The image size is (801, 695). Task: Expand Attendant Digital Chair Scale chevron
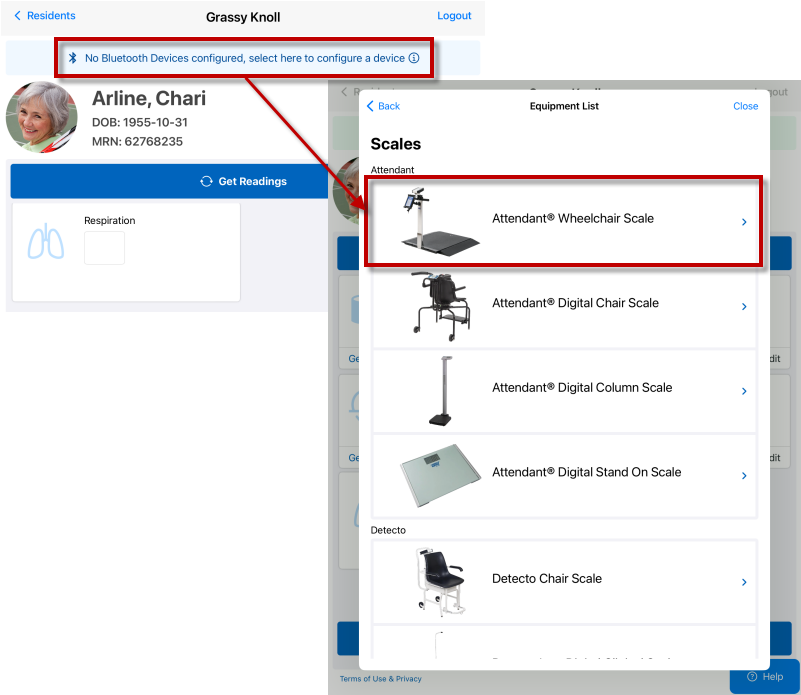click(744, 307)
